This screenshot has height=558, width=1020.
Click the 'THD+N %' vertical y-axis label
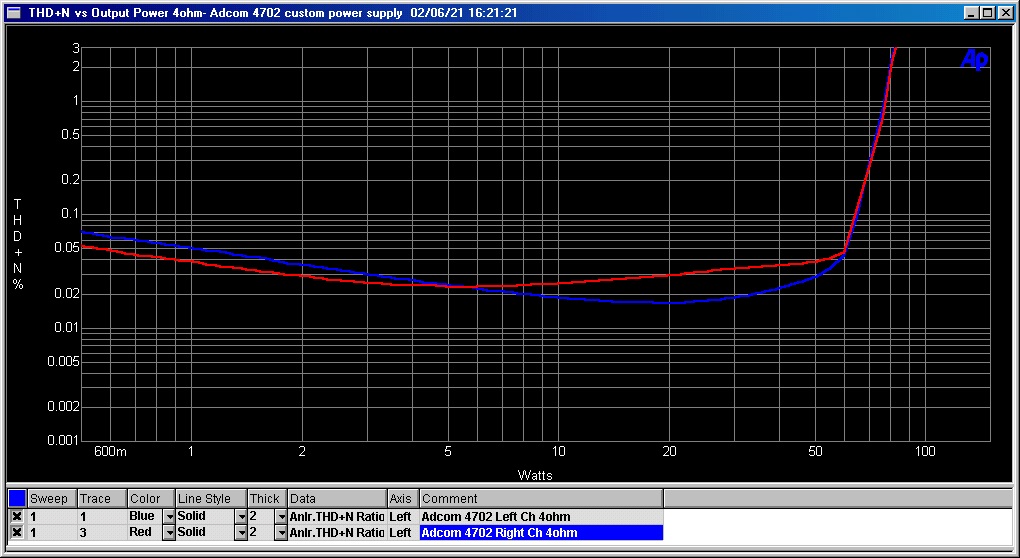click(18, 245)
